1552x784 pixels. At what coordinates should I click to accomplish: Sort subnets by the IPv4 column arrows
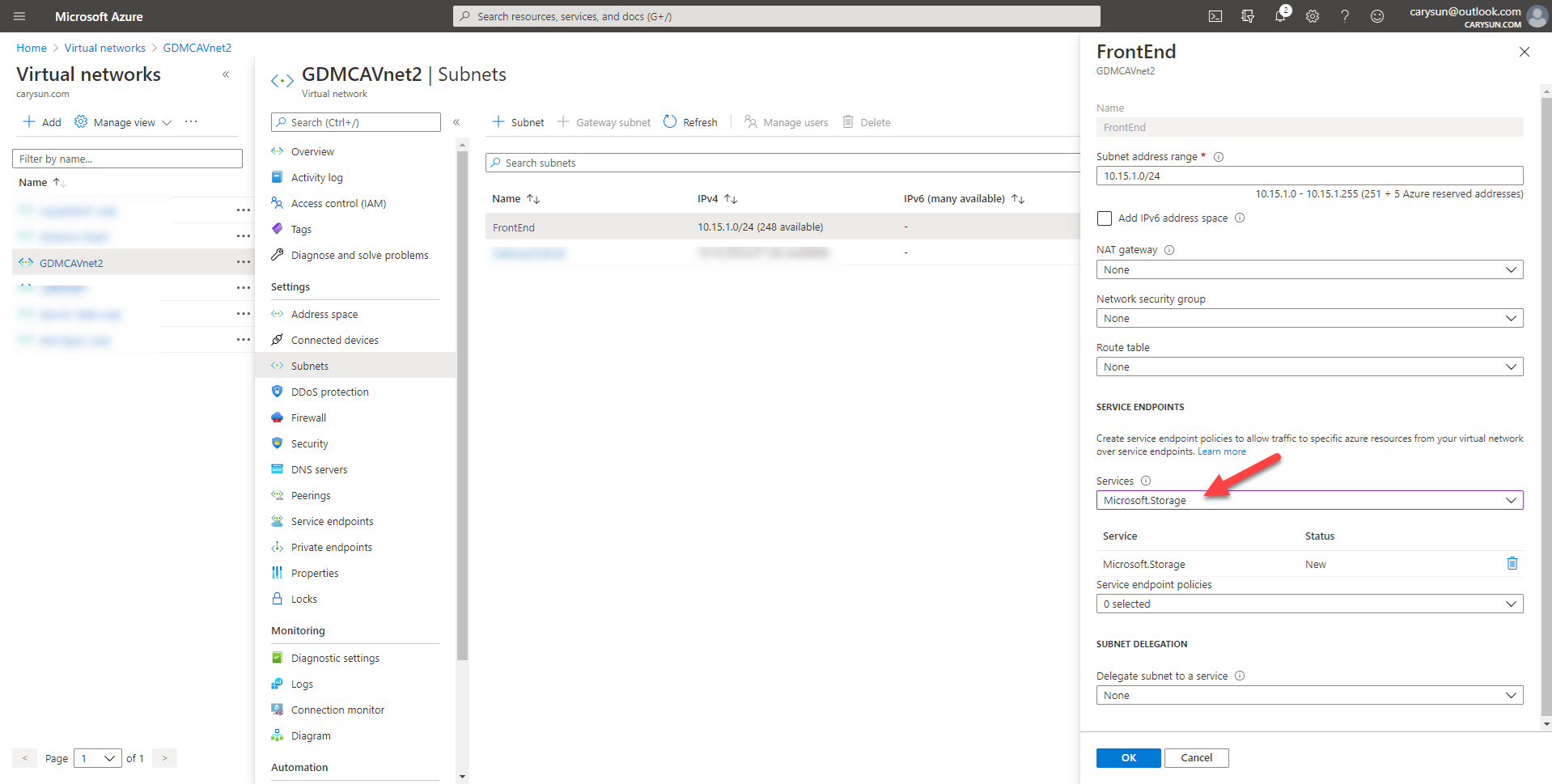[x=731, y=199]
